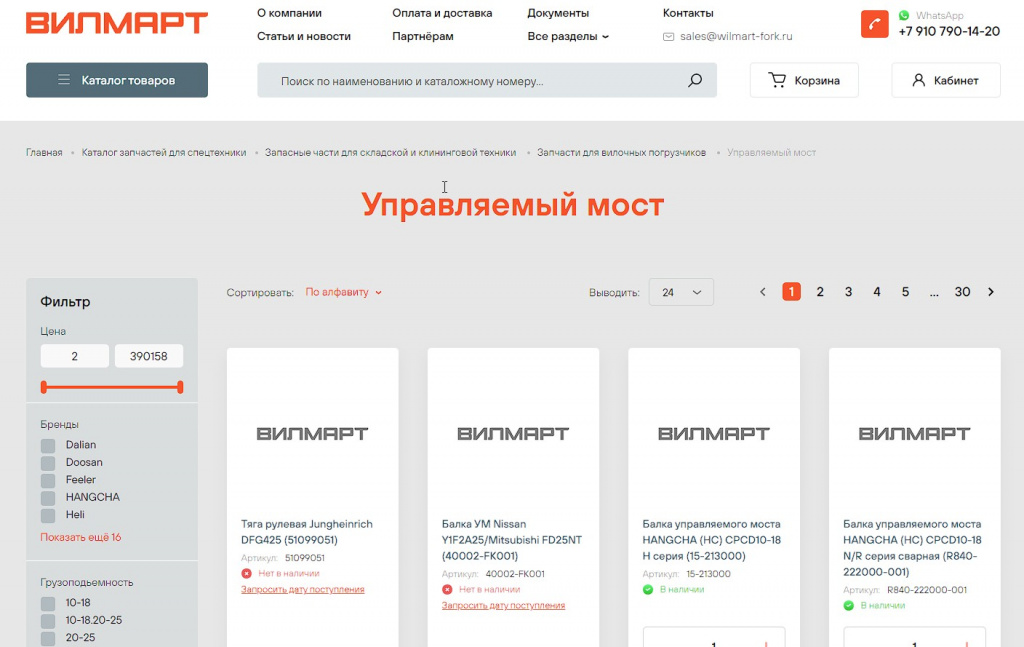Open Балка HANGCHA CPCD10-18 Н серия title
The width and height of the screenshot is (1024, 647).
pyautogui.click(x=712, y=540)
